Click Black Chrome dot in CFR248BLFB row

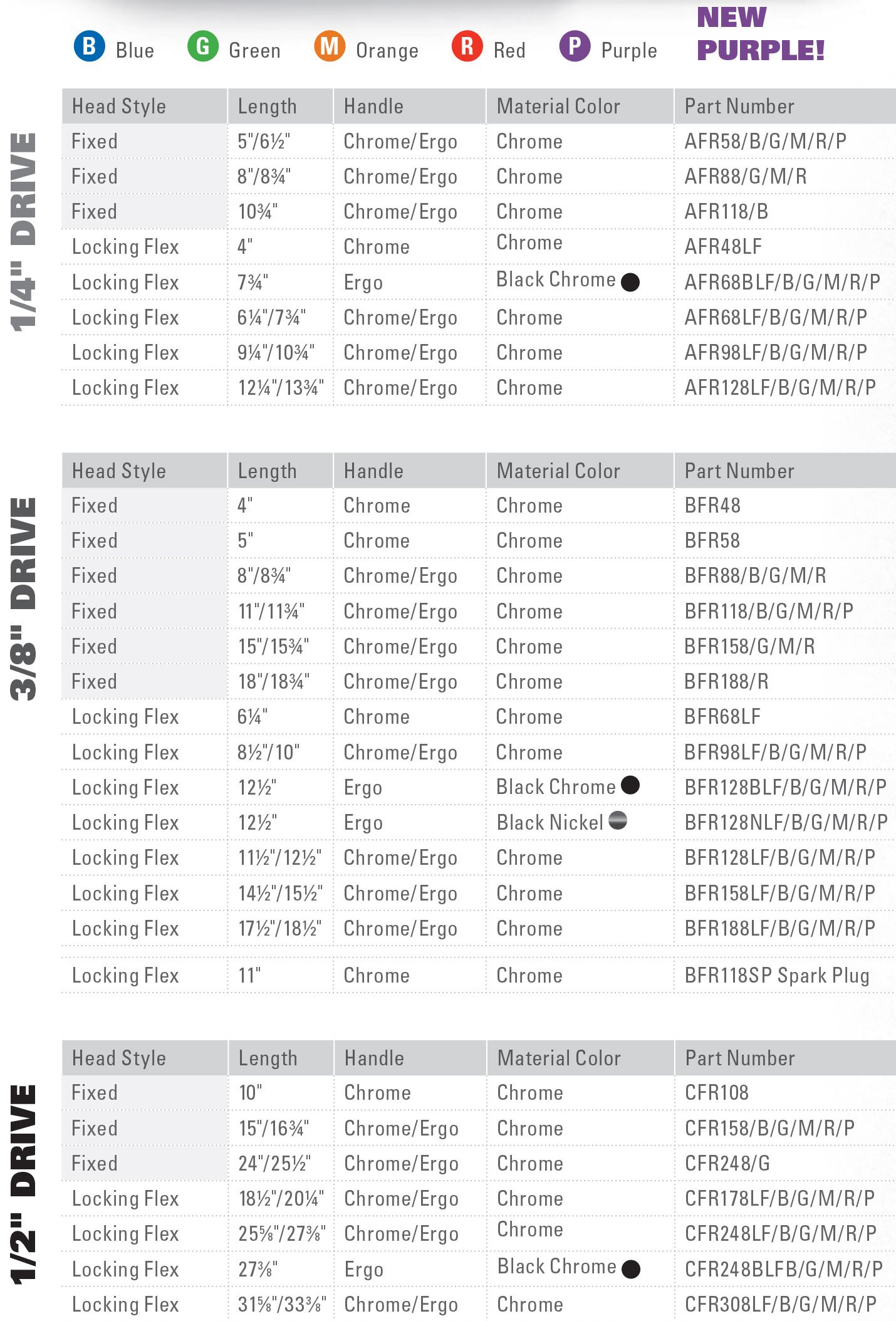630,1269
